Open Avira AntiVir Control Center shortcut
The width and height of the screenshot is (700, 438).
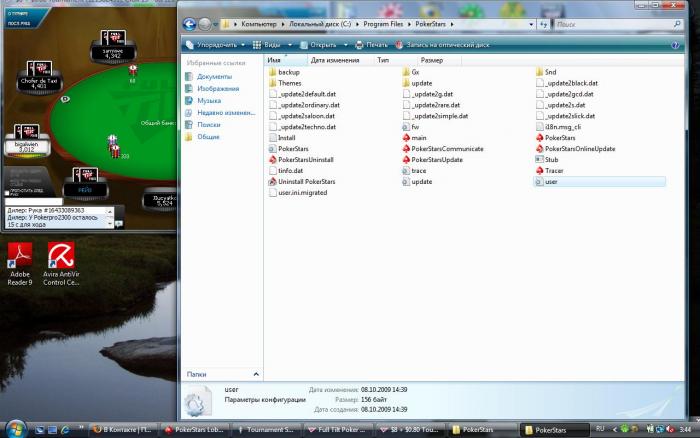click(x=61, y=263)
